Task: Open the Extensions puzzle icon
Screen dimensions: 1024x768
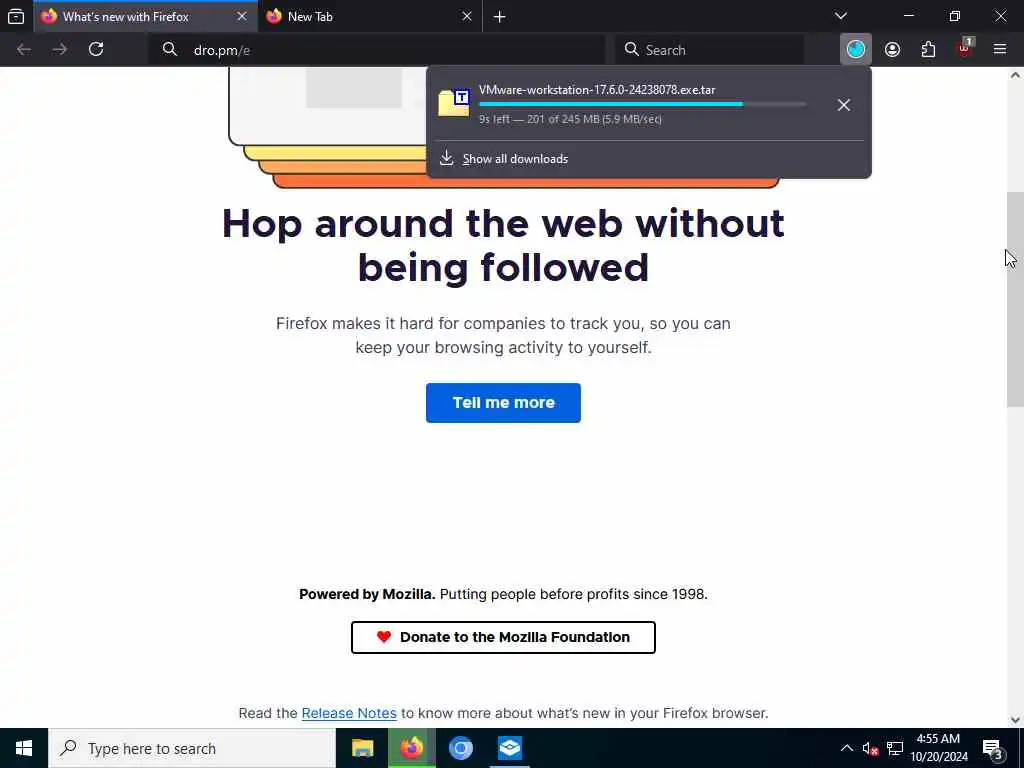Action: [928, 50]
